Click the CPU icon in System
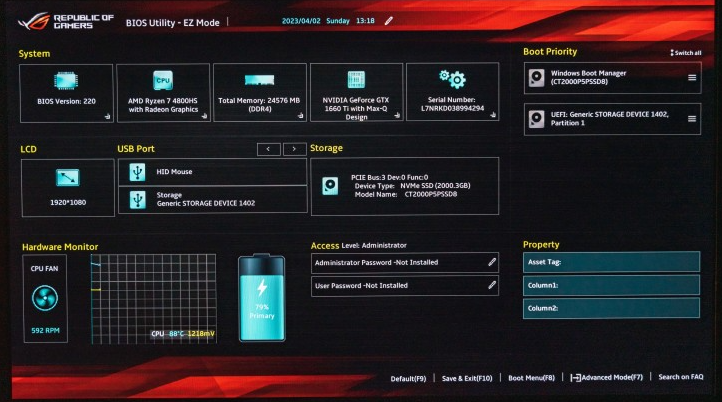This screenshot has width=722, height=402. point(163,80)
